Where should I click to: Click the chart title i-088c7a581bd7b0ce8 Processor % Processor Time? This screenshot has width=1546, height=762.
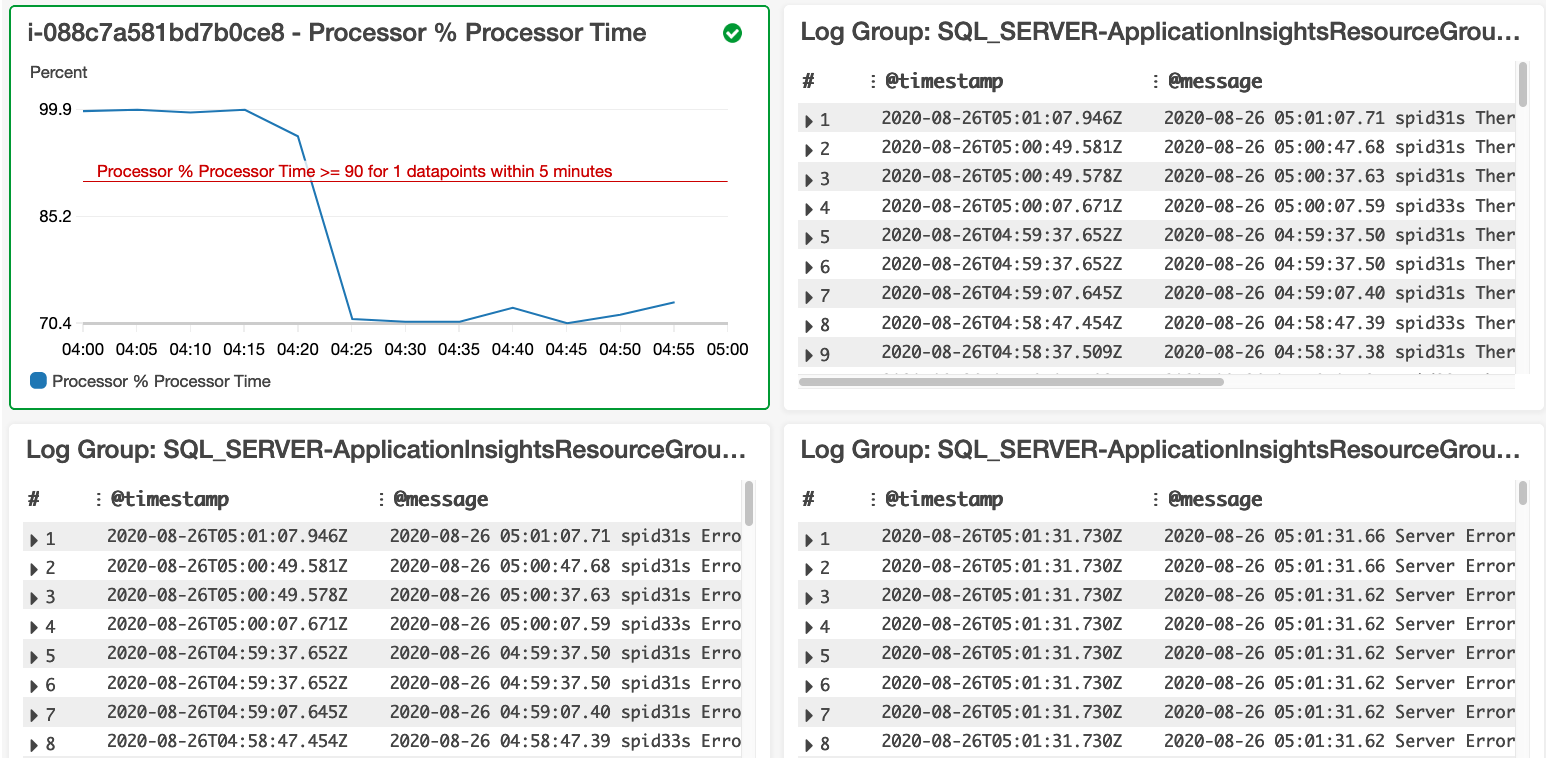pos(336,33)
